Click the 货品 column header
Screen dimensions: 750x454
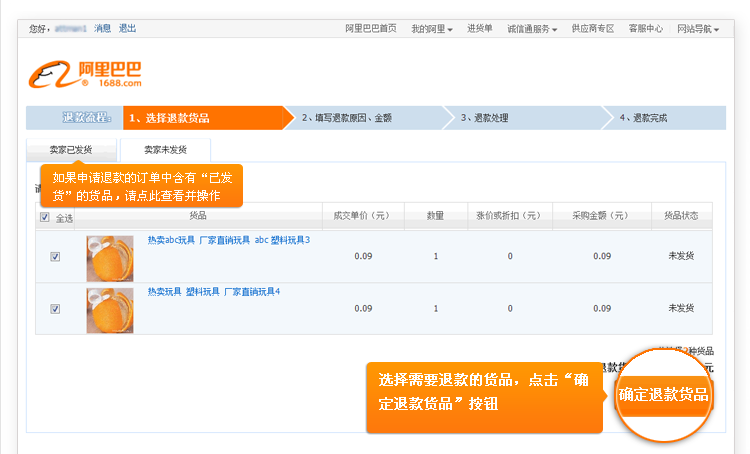click(198, 216)
